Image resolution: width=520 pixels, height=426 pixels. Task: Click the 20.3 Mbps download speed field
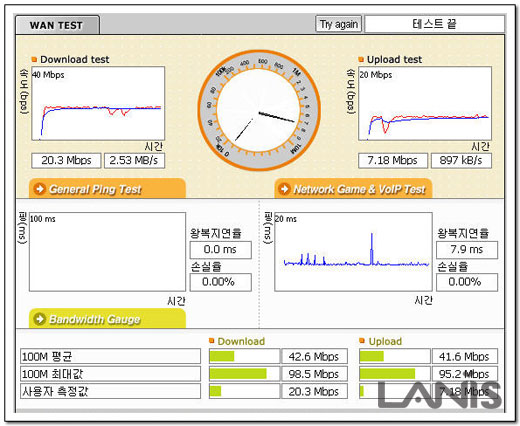pyautogui.click(x=66, y=161)
